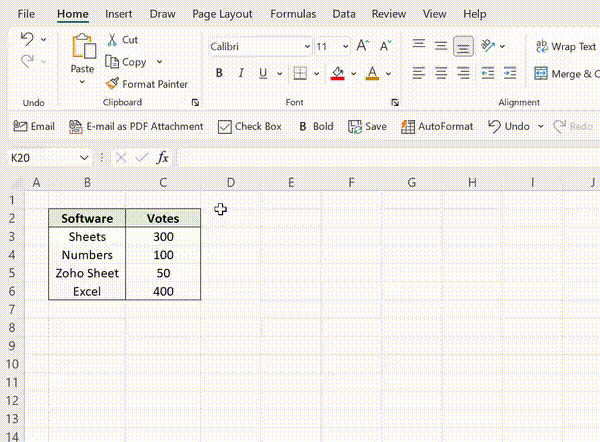Image resolution: width=600 pixels, height=442 pixels.
Task: Toggle Underline formatting
Action: coord(263,73)
